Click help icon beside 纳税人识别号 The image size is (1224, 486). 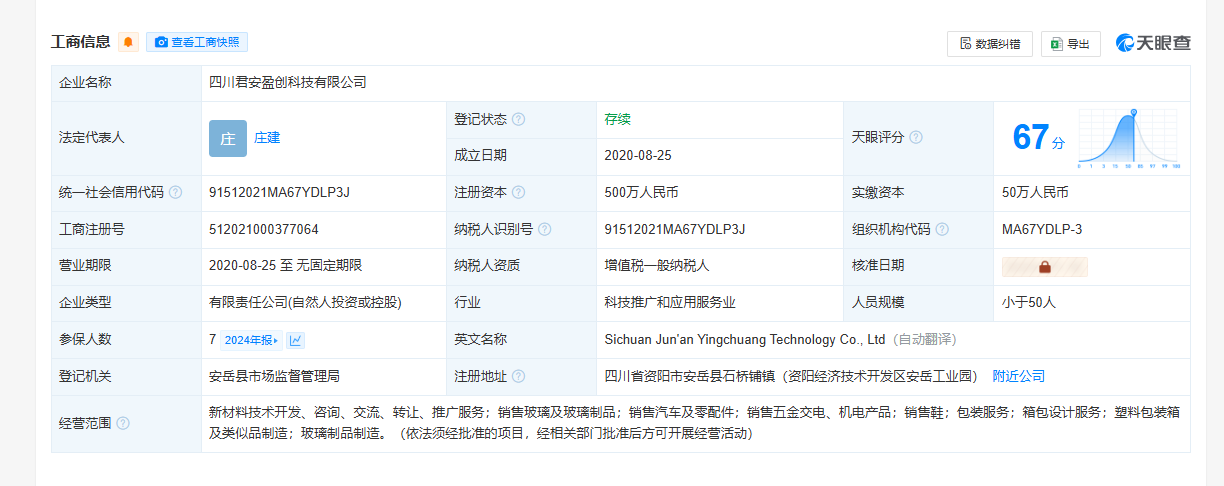tap(544, 229)
